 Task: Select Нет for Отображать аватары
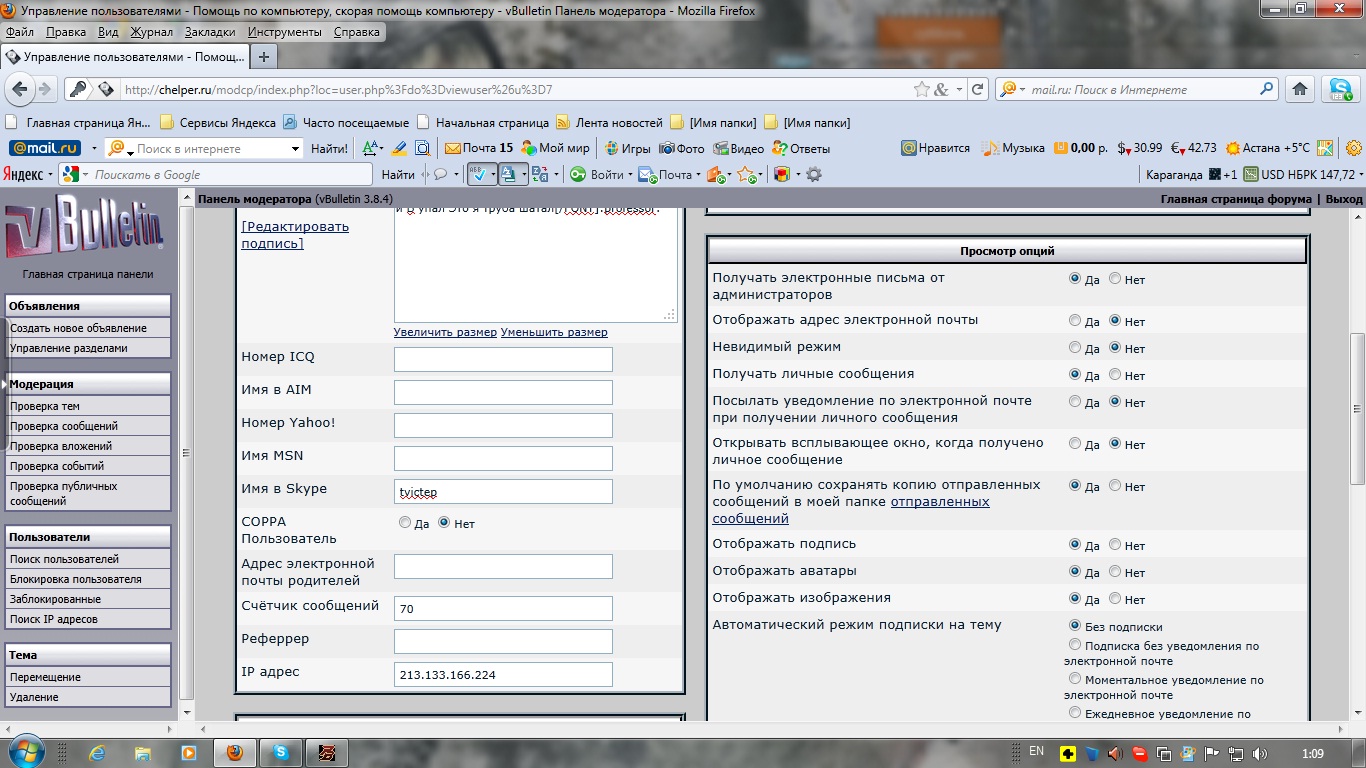(x=1115, y=572)
